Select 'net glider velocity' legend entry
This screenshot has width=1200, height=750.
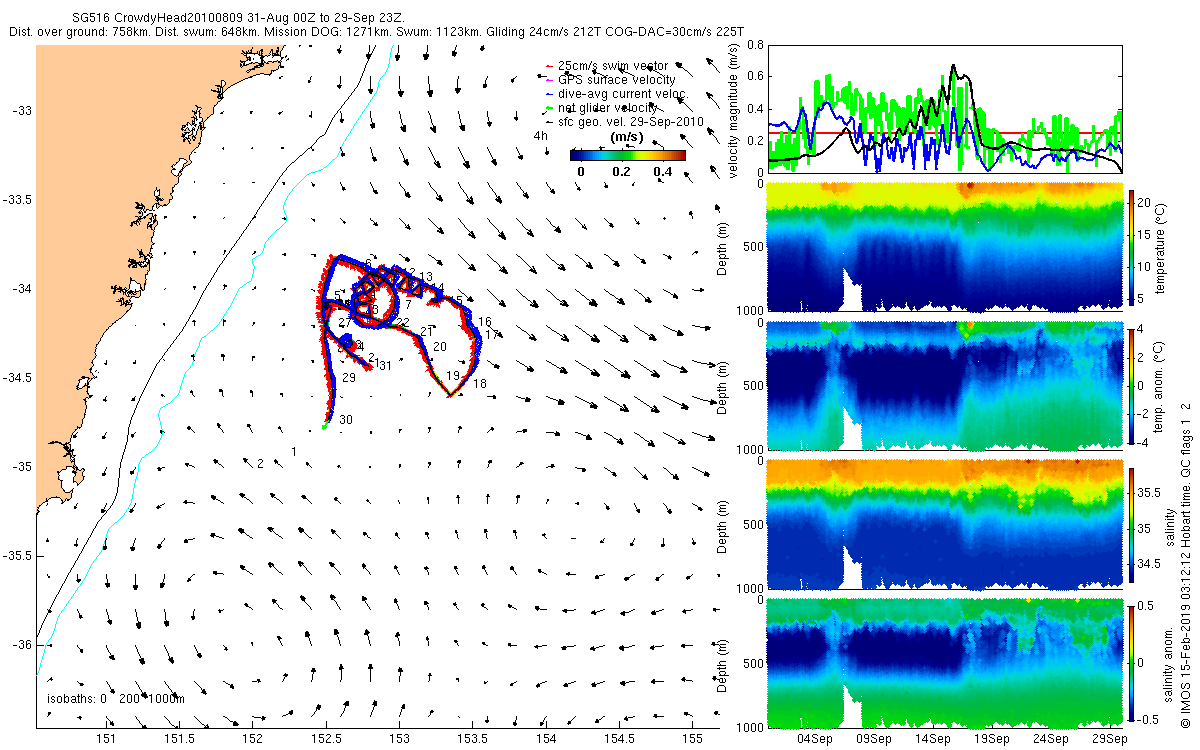pos(602,108)
